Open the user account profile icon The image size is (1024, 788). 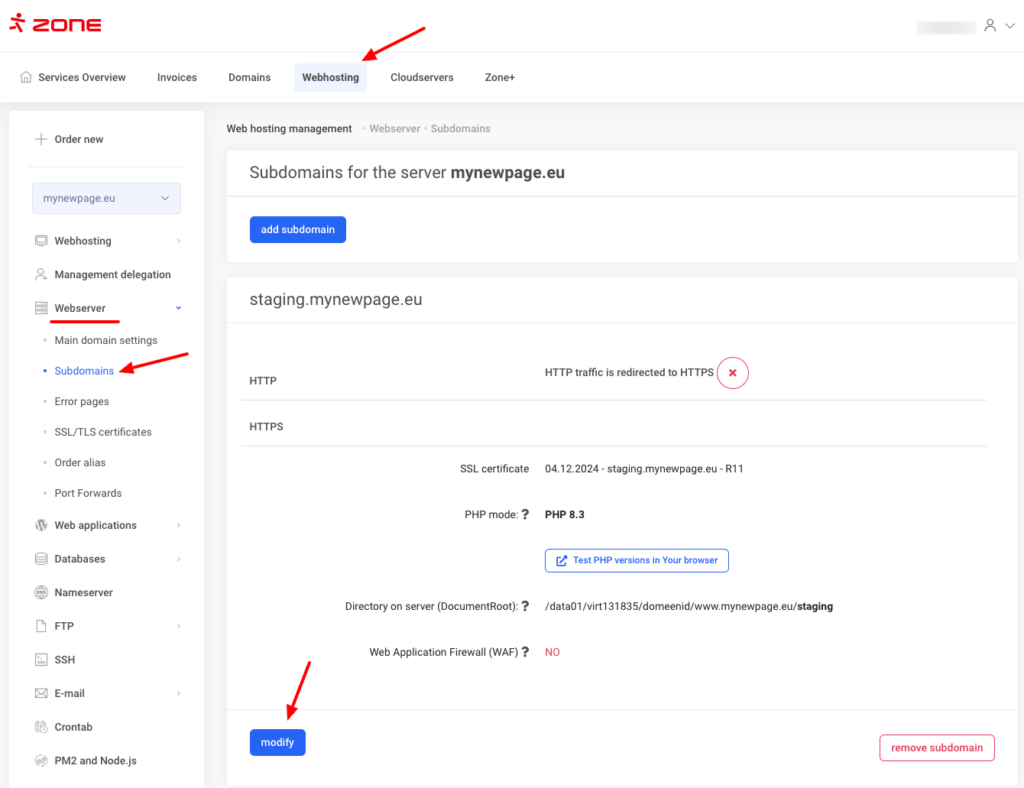(990, 26)
